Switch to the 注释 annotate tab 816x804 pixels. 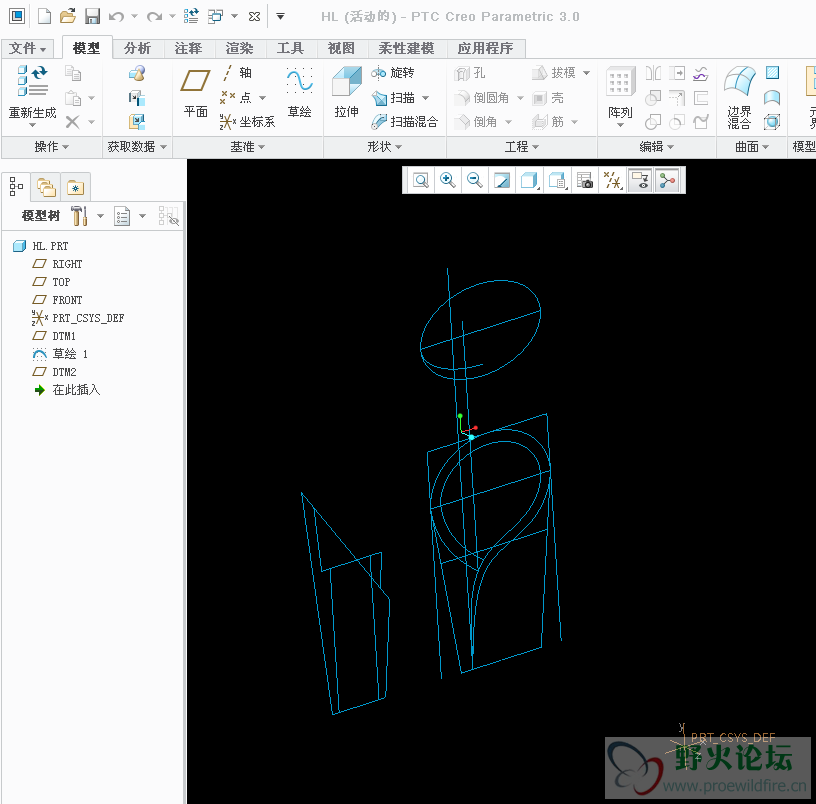click(x=188, y=48)
